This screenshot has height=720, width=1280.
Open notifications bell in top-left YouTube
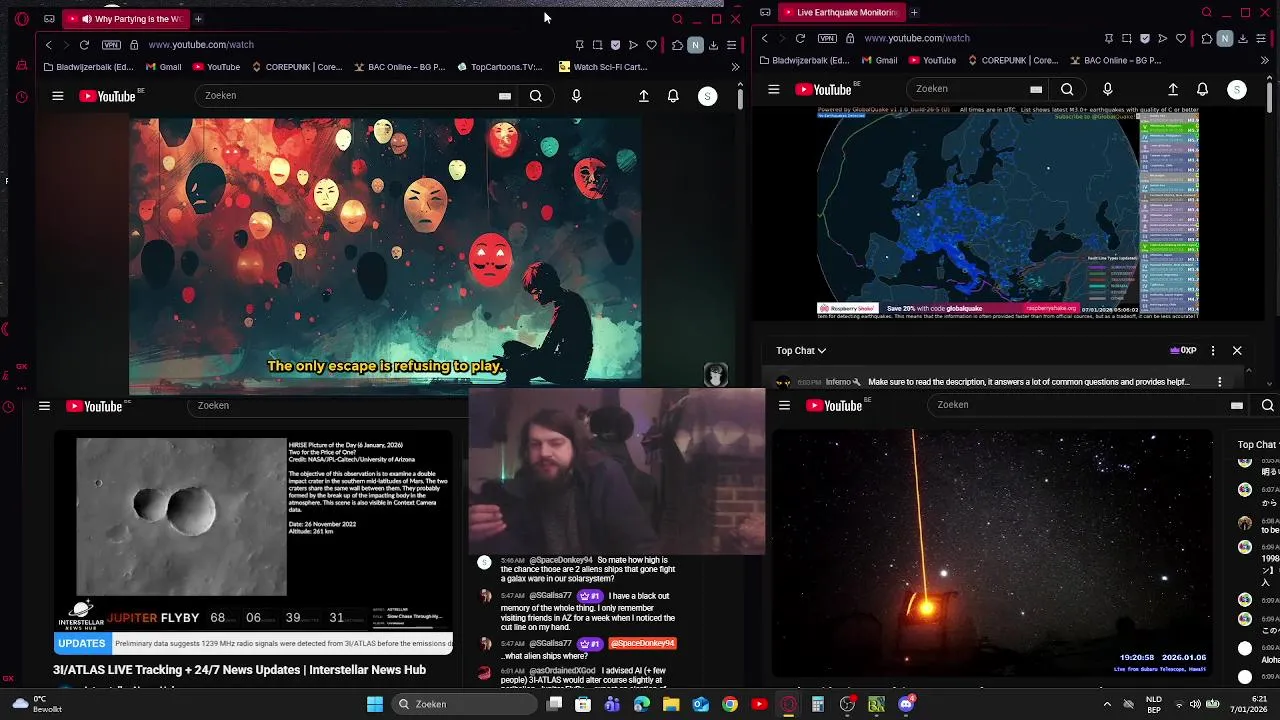(x=673, y=96)
